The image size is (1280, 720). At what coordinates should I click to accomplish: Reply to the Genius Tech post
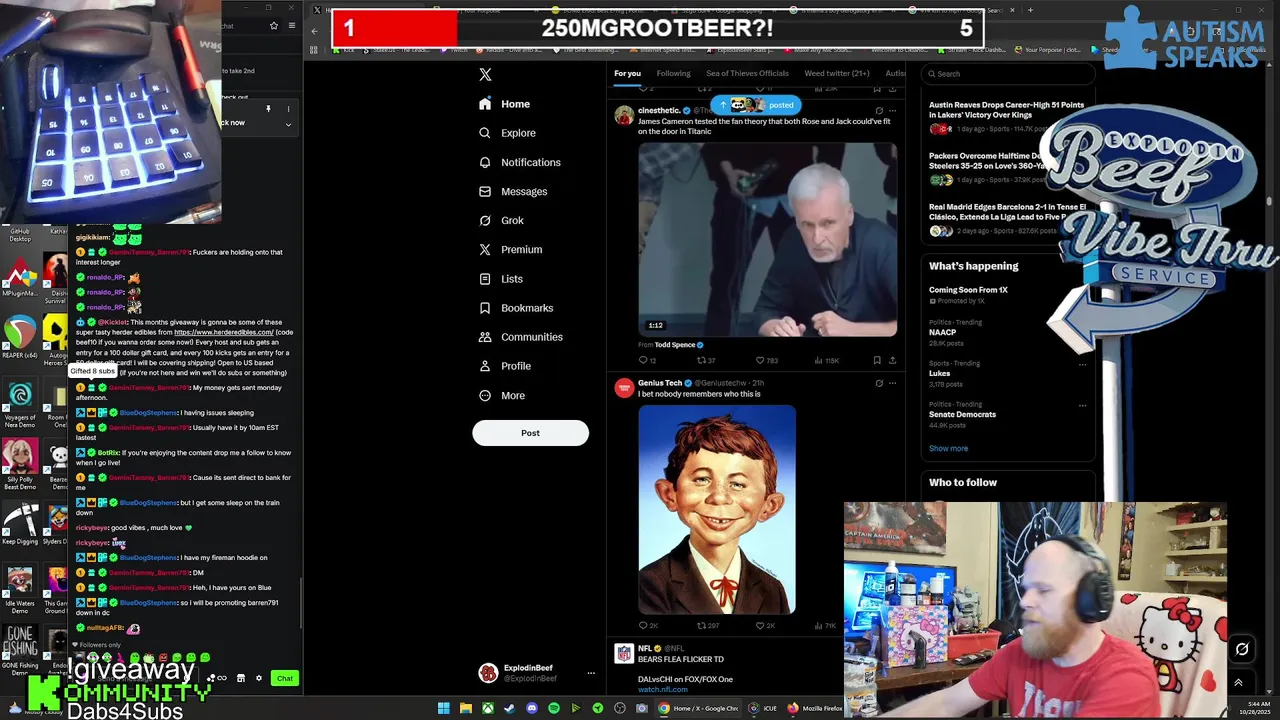click(647, 626)
